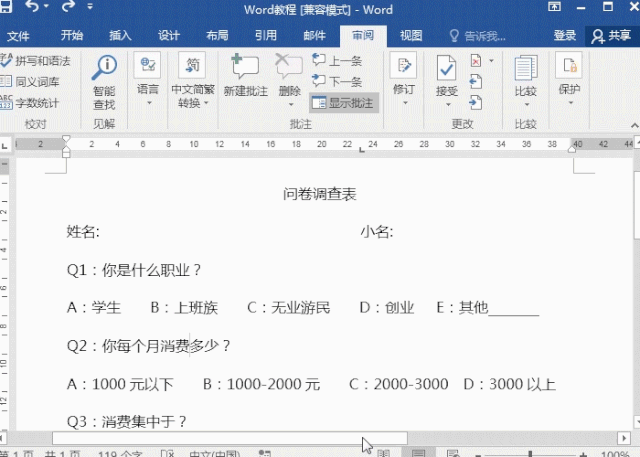Save the document with the save icon
640x457 pixels.
pyautogui.click(x=6, y=6)
